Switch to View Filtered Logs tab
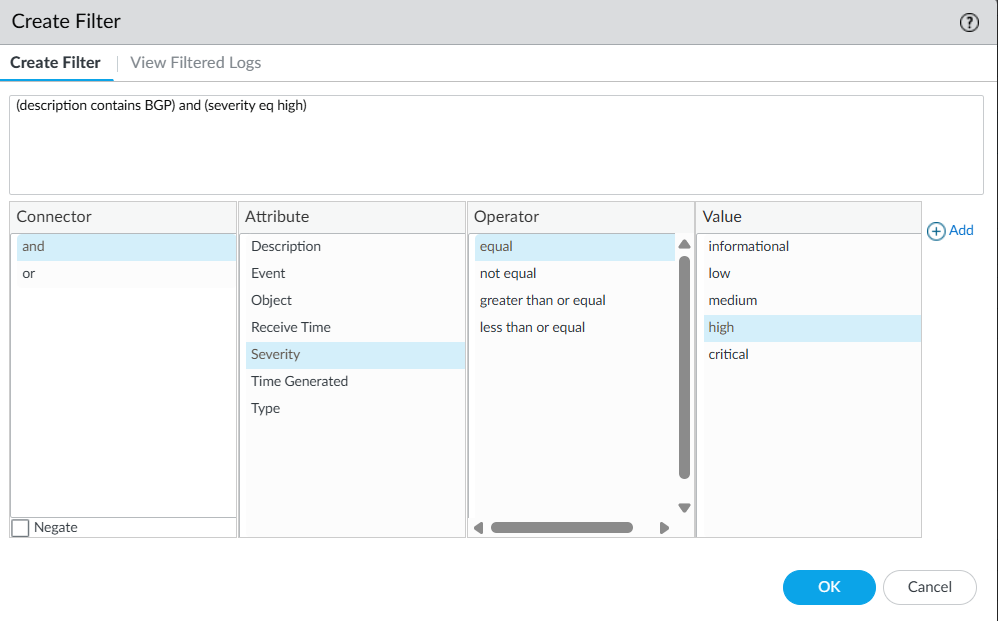Screen dimensions: 998x621 pyautogui.click(x=195, y=62)
